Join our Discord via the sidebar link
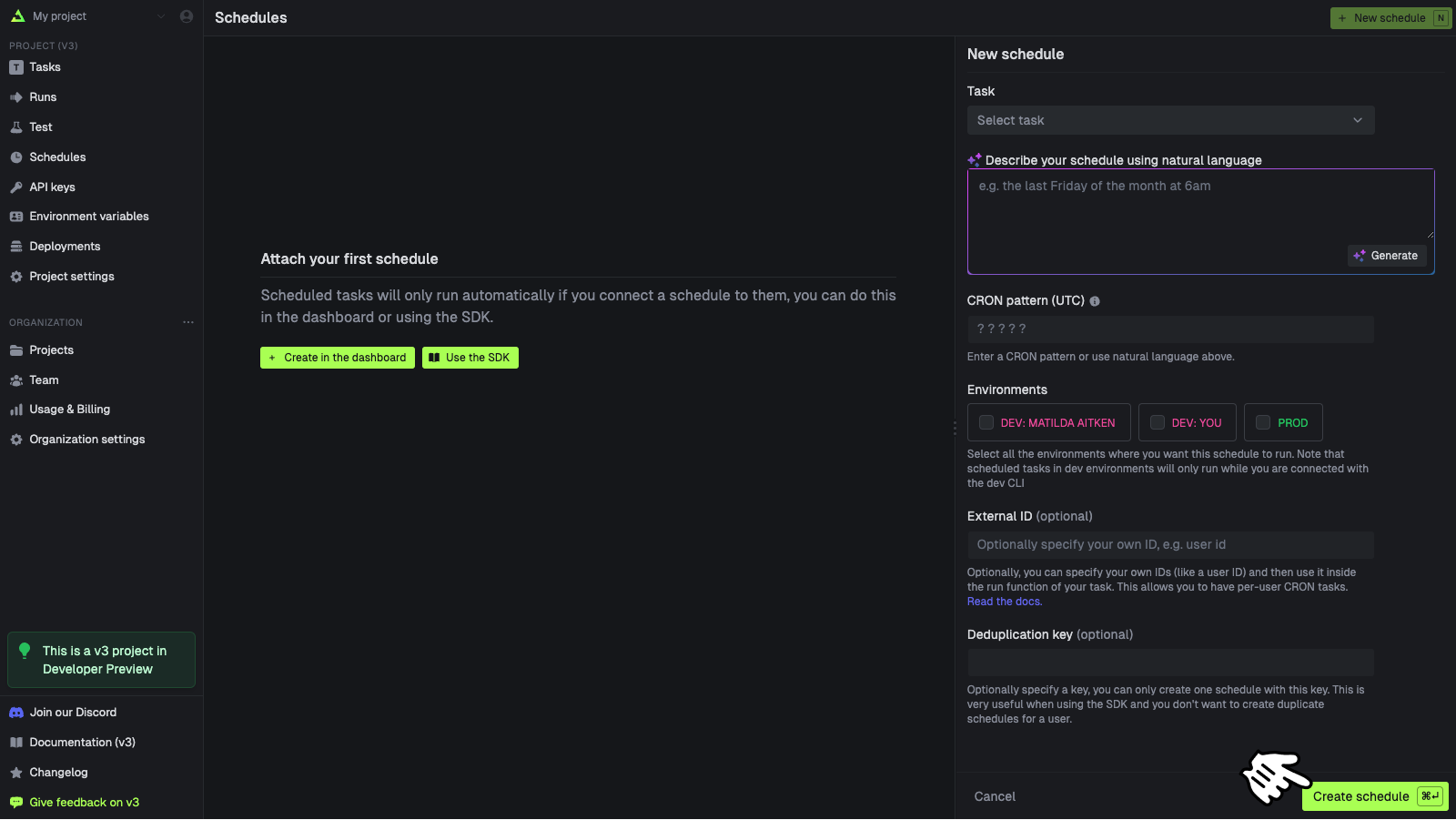Image resolution: width=1456 pixels, height=820 pixels. click(x=73, y=712)
